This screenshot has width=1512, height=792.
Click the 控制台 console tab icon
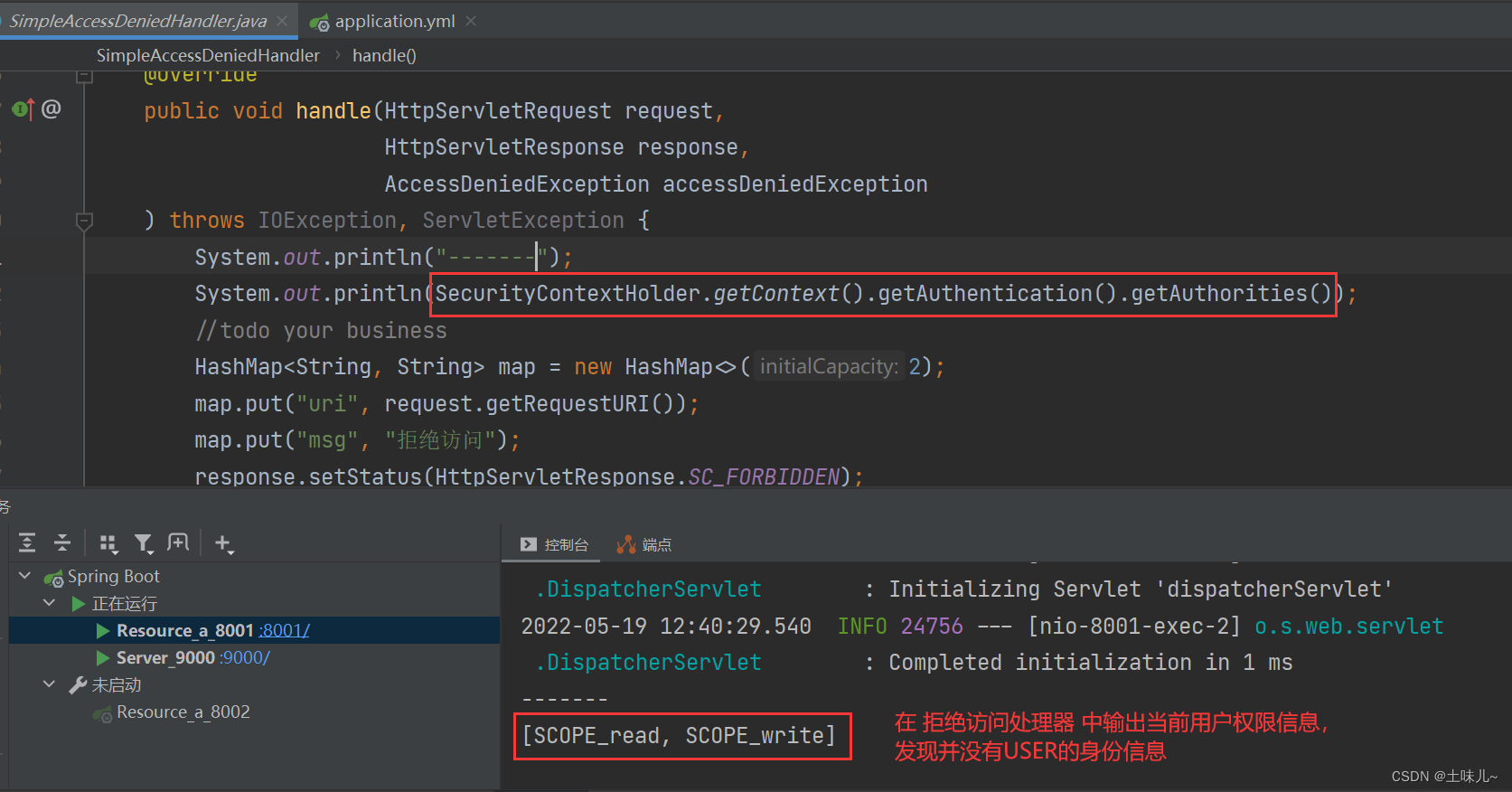point(529,544)
